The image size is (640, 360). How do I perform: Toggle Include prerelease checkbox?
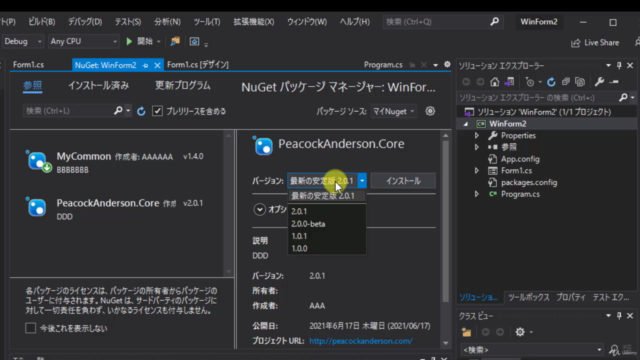(157, 111)
